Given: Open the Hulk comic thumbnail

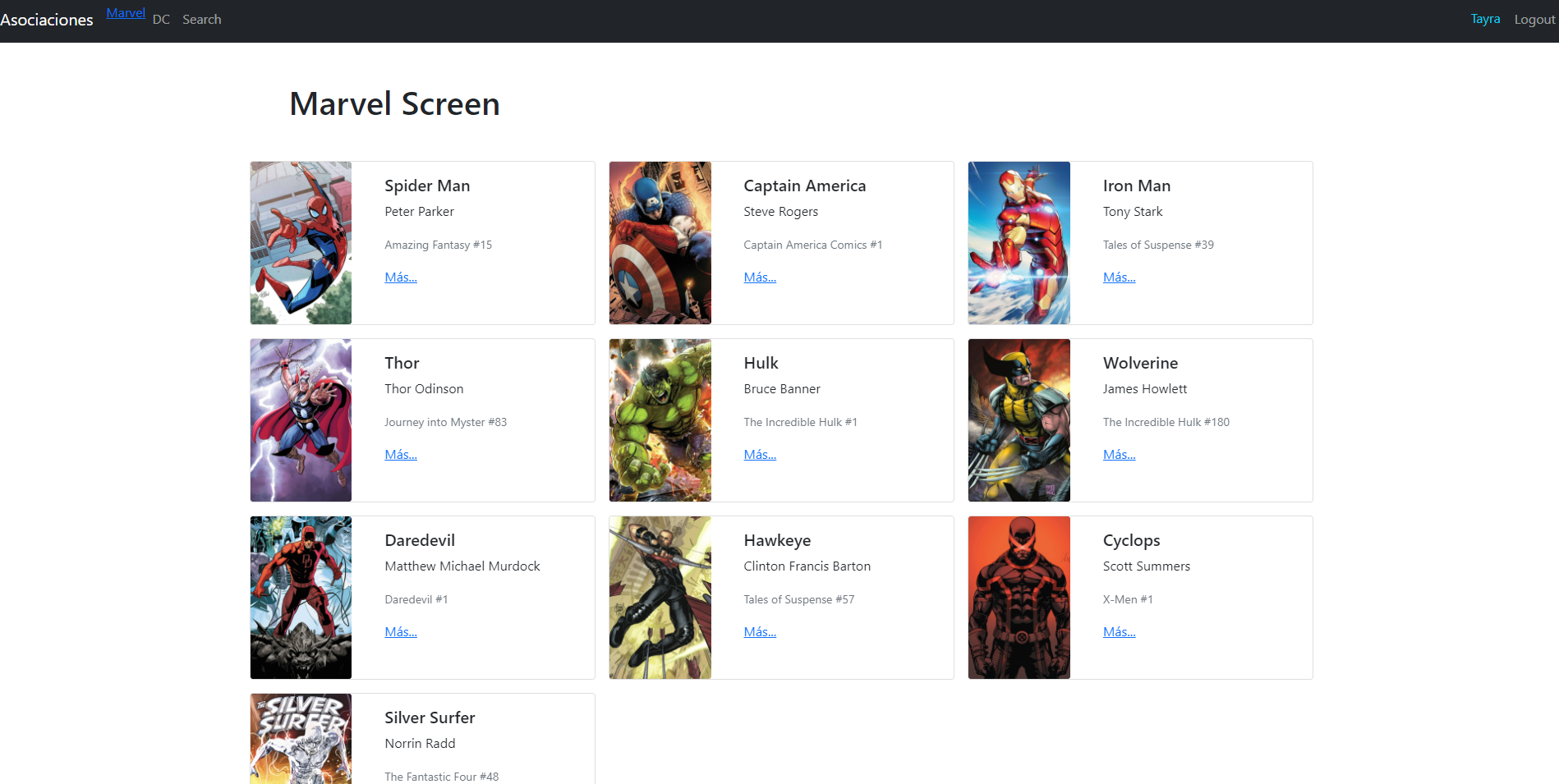Looking at the screenshot, I should (x=660, y=420).
